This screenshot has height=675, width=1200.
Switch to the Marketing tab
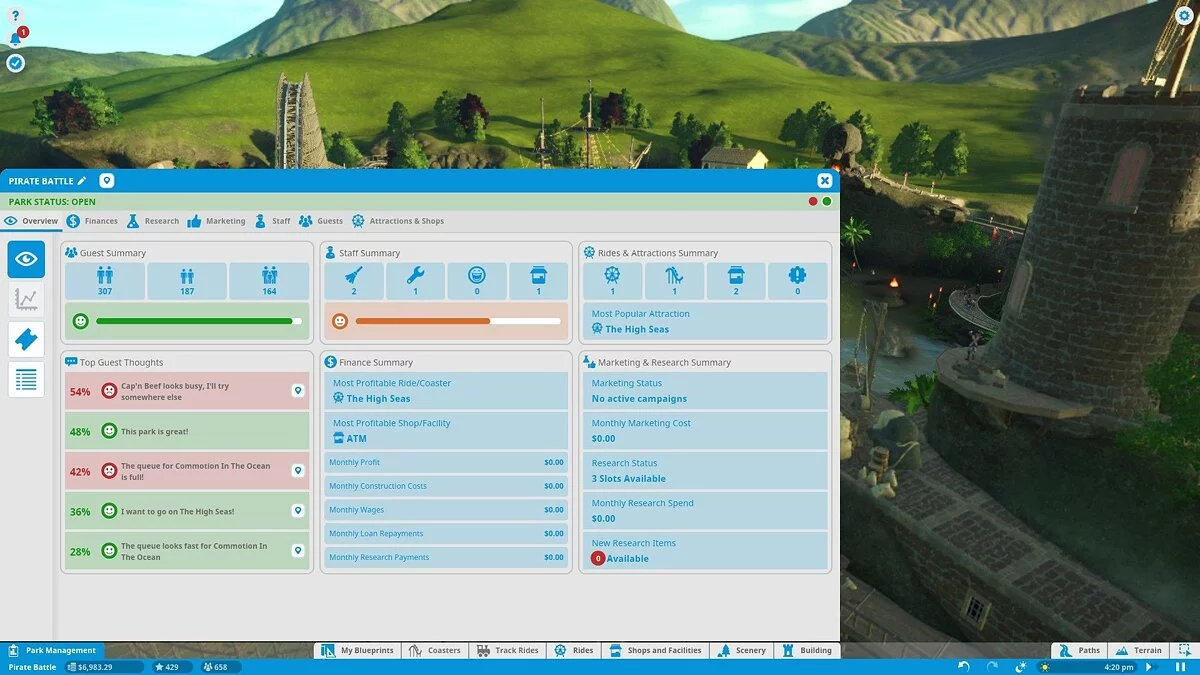pyautogui.click(x=216, y=221)
